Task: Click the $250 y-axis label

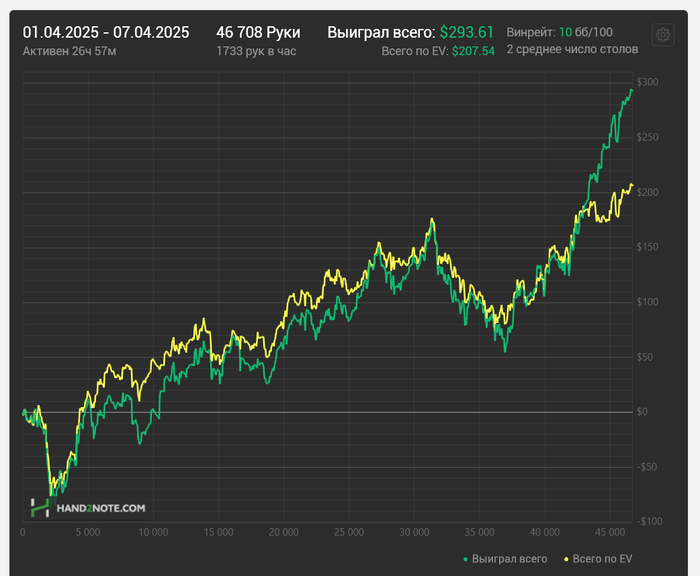Action: pyautogui.click(x=647, y=138)
